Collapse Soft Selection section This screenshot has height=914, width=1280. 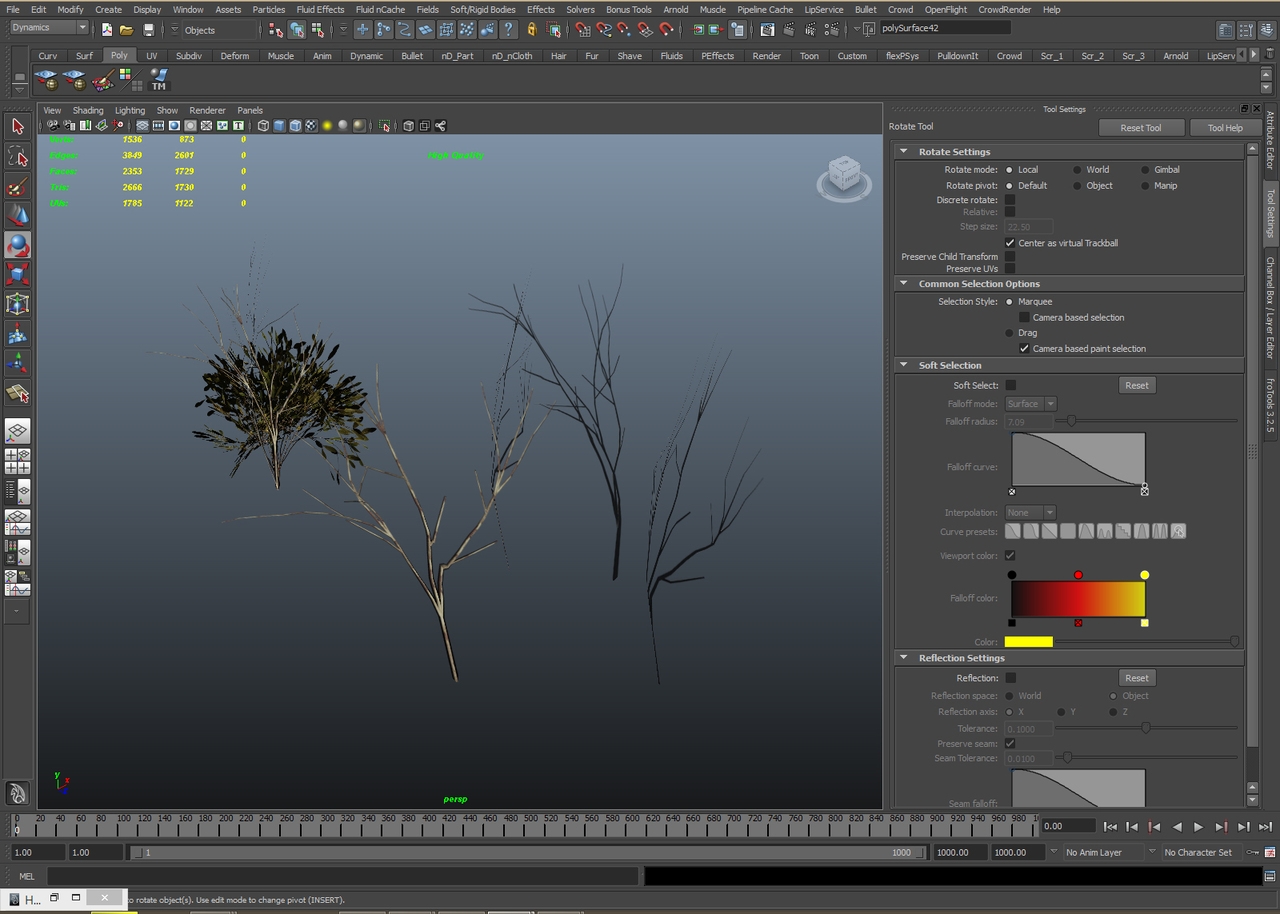[x=903, y=365]
